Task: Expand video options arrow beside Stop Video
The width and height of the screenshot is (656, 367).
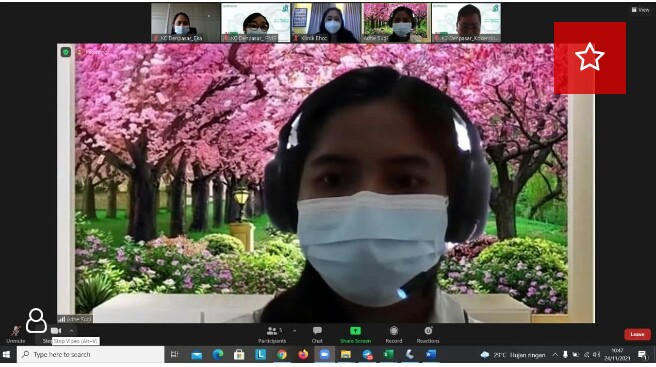Action: (71, 331)
